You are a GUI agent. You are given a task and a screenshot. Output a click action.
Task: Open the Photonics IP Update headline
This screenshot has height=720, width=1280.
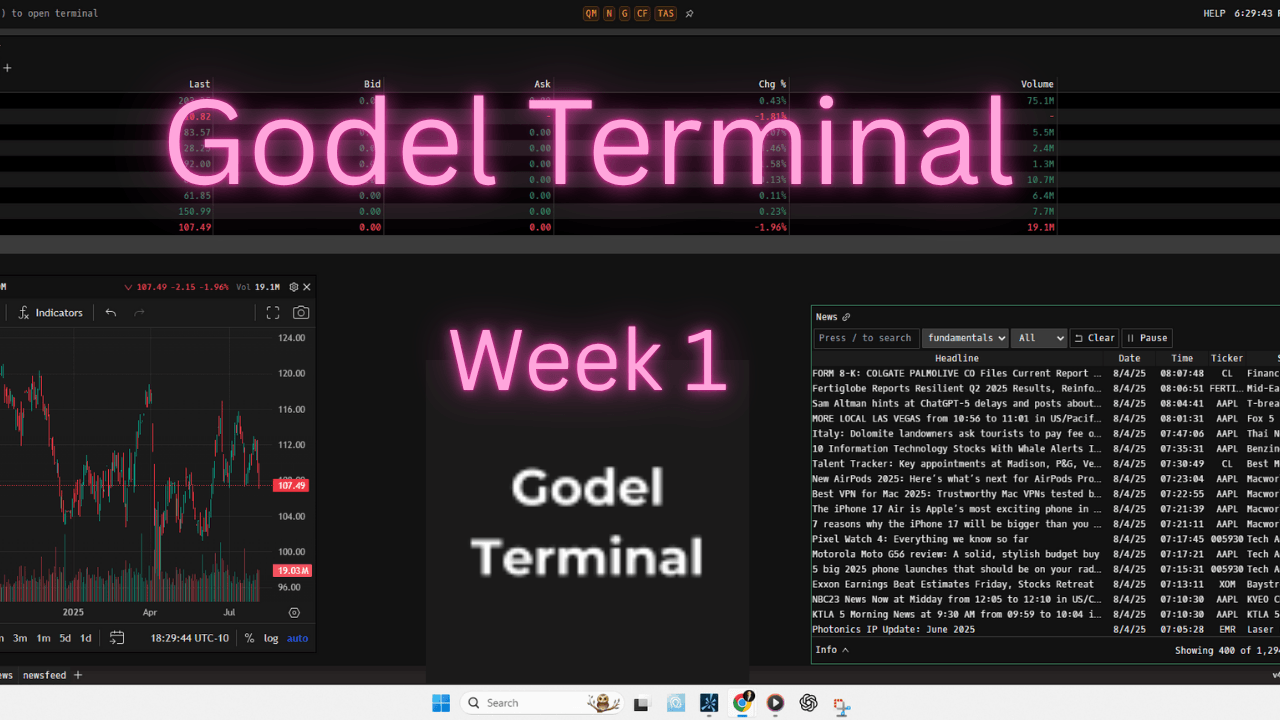point(893,629)
